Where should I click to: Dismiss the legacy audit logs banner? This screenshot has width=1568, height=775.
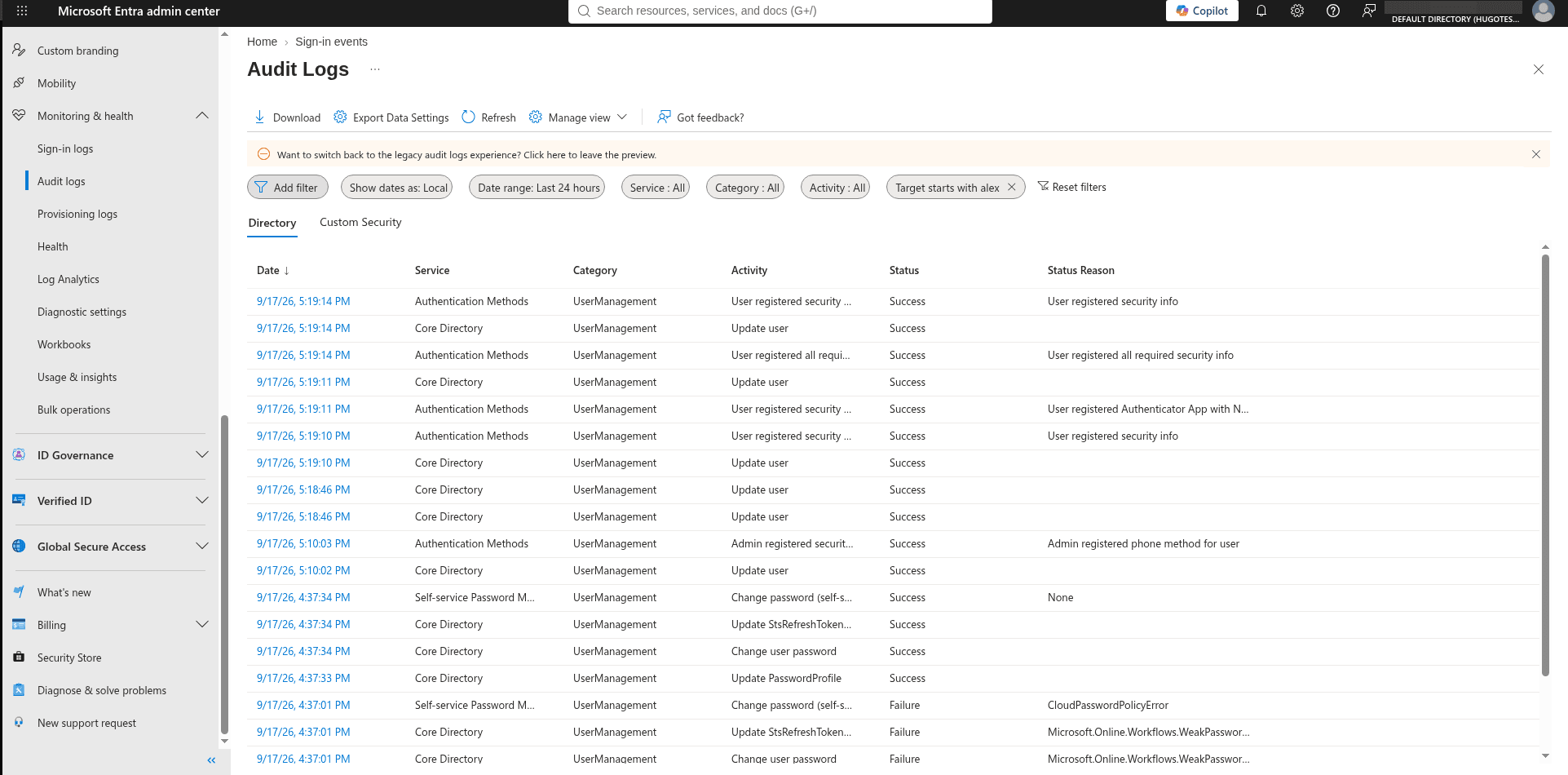[x=1535, y=154]
